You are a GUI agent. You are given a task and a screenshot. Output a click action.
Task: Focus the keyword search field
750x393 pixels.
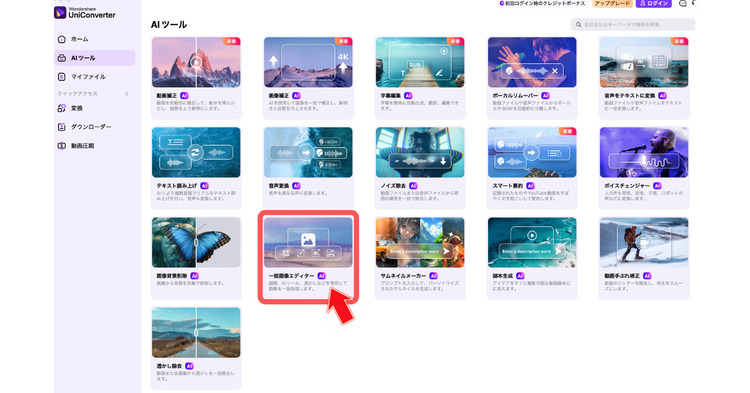(x=633, y=24)
